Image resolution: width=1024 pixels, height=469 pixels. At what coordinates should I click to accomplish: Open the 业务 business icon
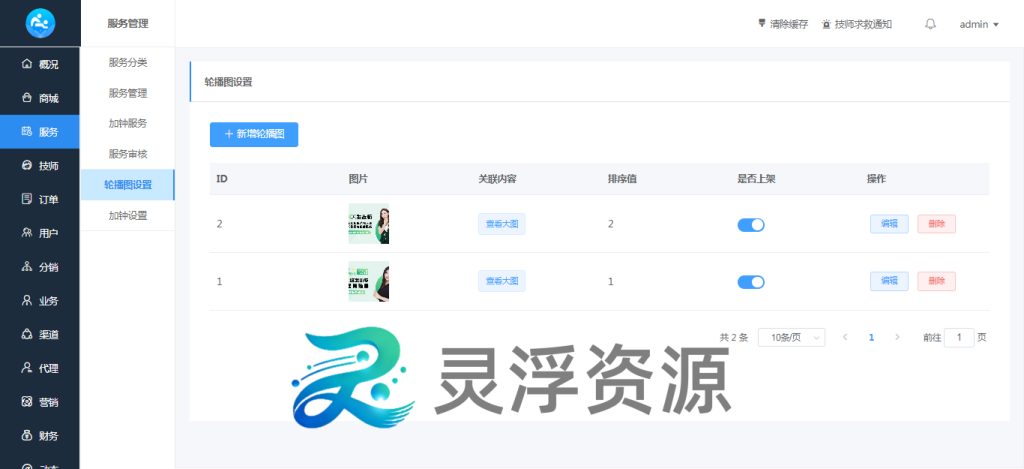coord(27,301)
